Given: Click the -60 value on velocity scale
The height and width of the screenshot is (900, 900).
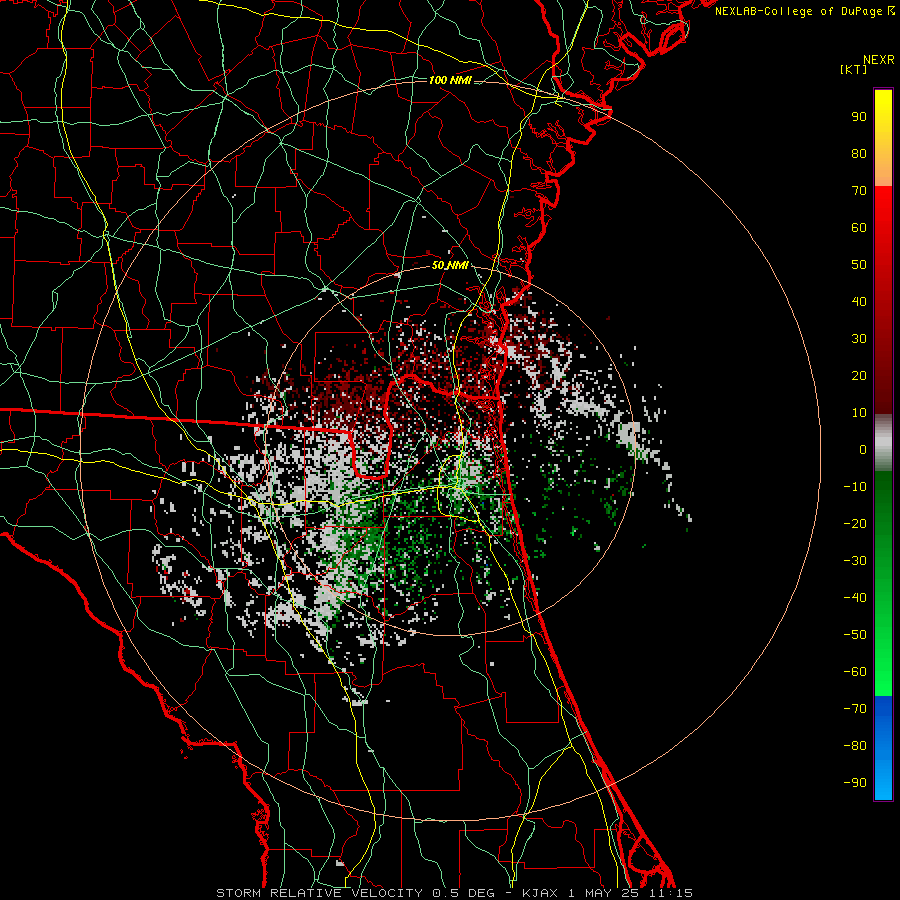Looking at the screenshot, I should click(855, 672).
